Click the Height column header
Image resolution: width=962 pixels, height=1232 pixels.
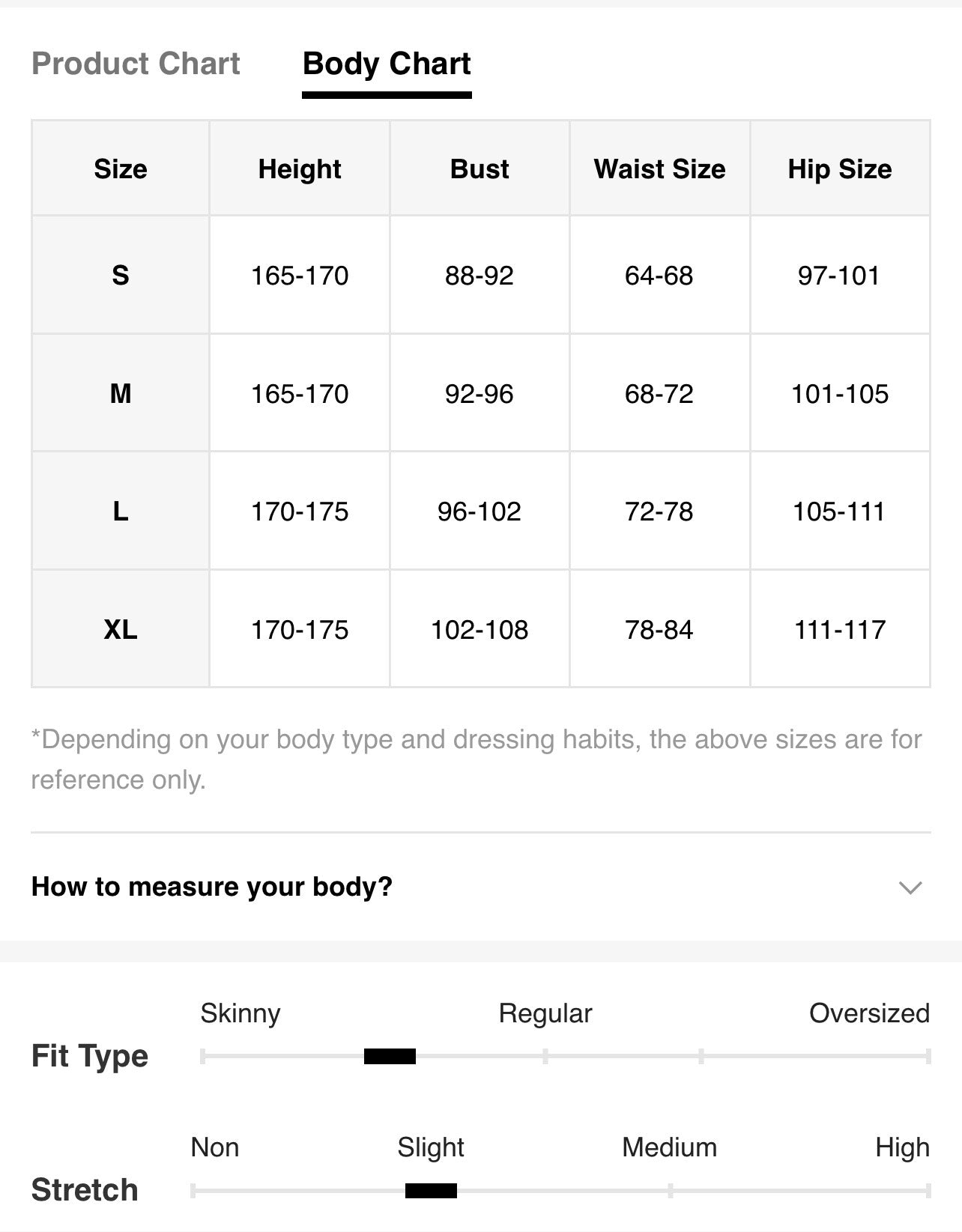pyautogui.click(x=300, y=169)
